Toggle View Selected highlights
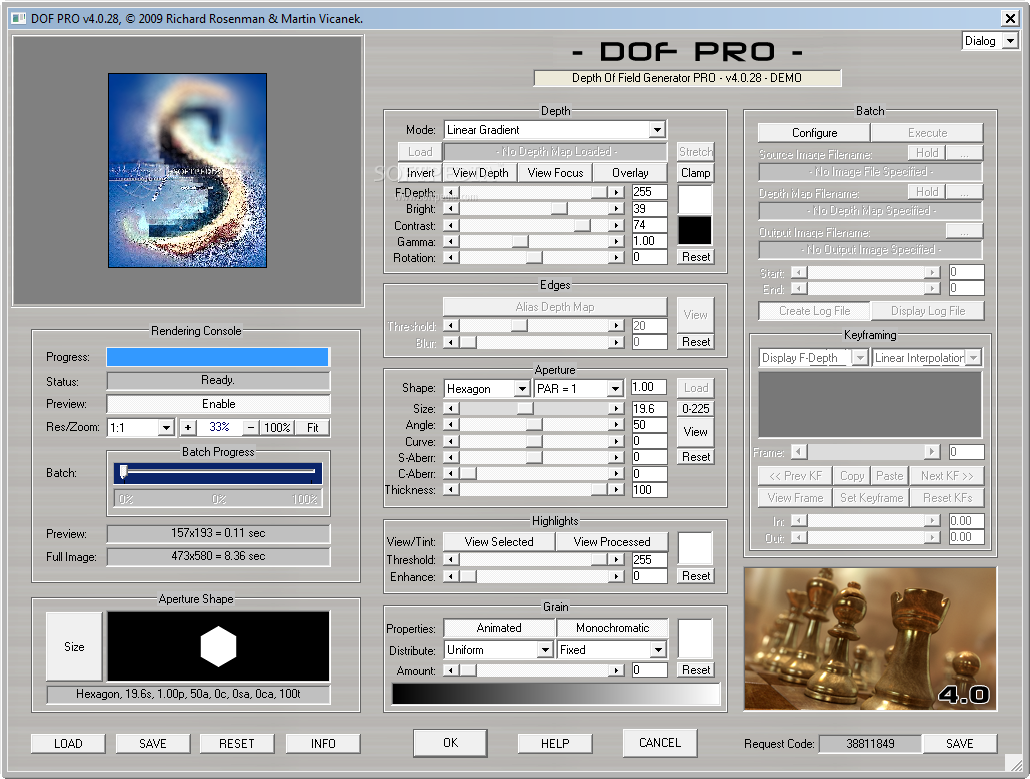The height and width of the screenshot is (779, 1030). coord(499,542)
